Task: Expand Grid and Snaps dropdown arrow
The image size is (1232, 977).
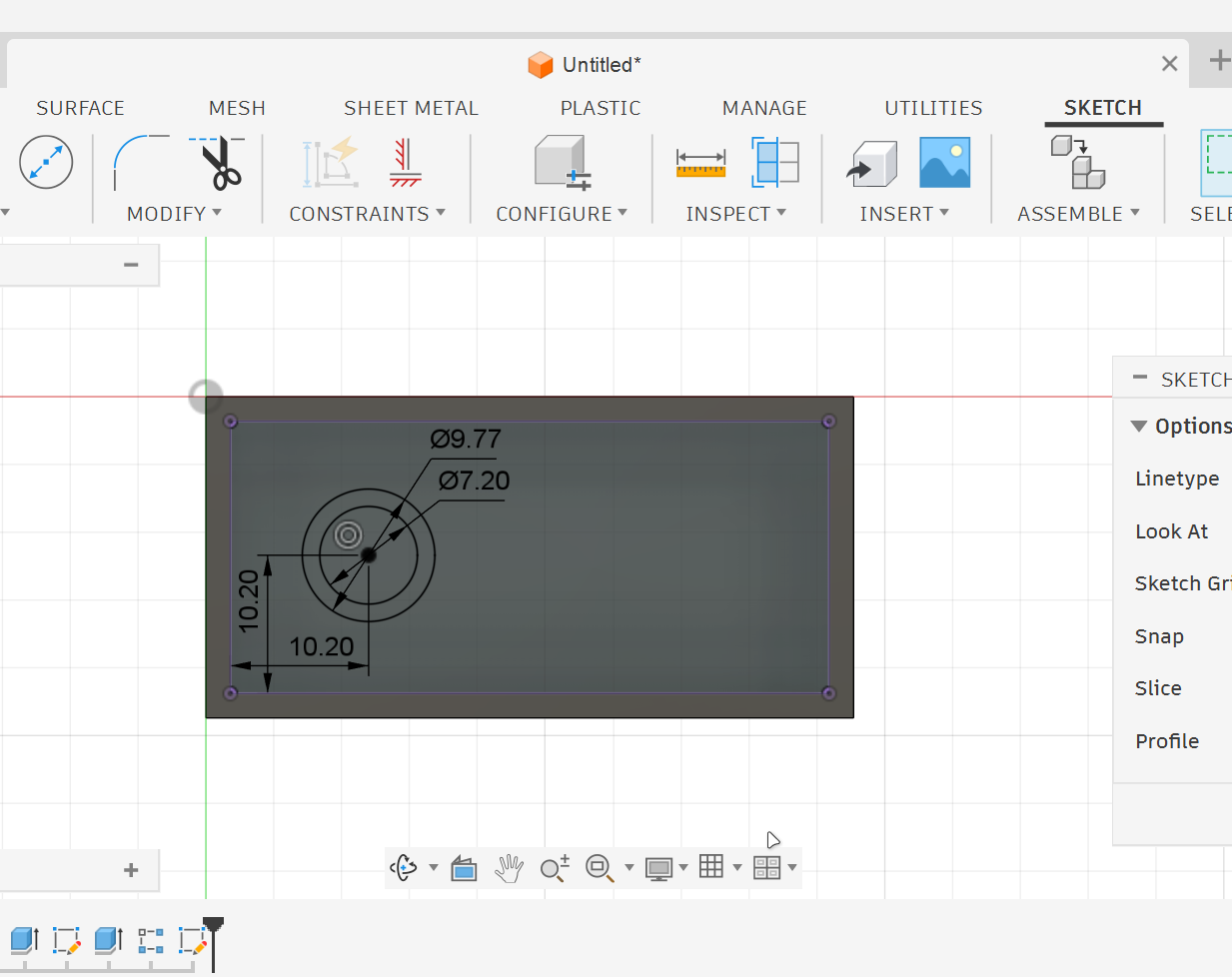Action: pos(737,867)
